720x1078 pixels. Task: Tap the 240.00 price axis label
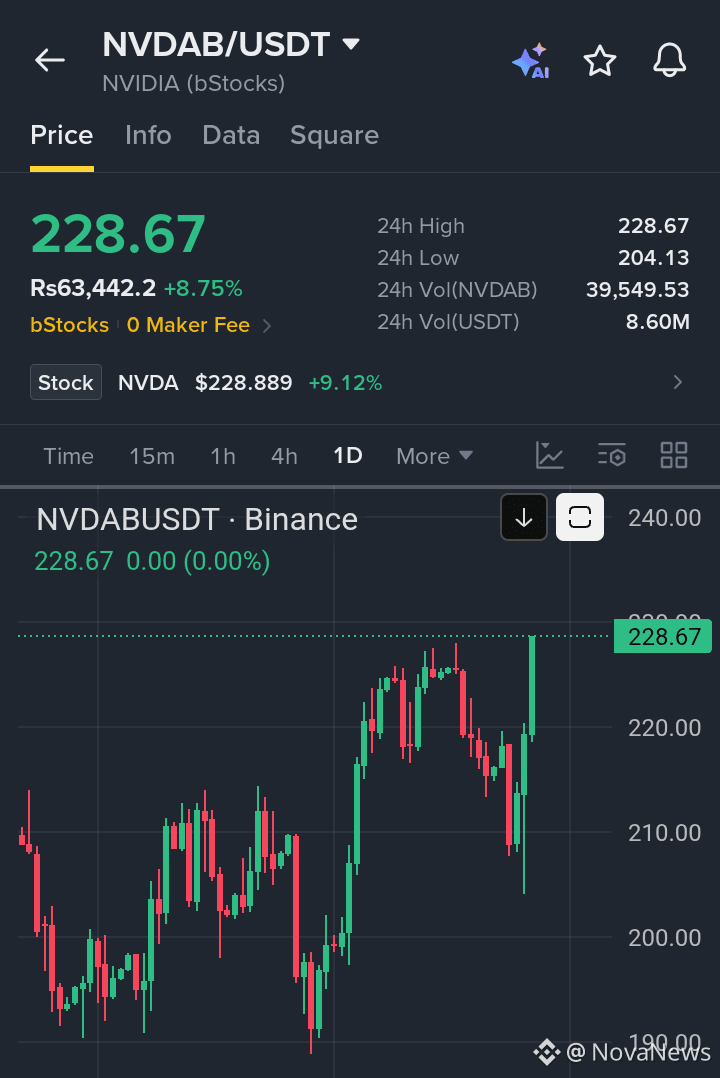pos(664,518)
